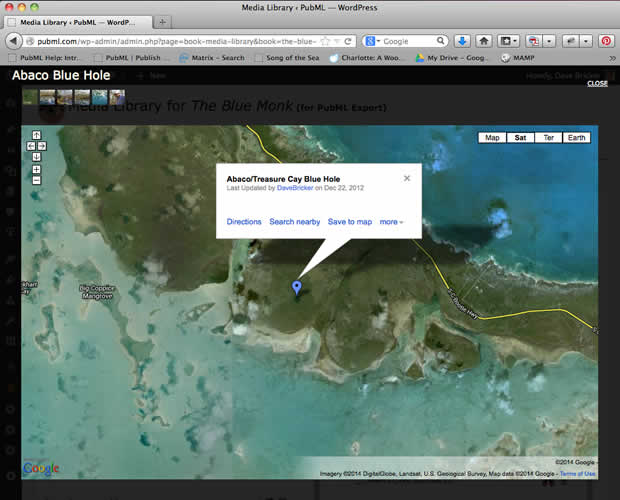Open the Matrix - Search bookmark
This screenshot has height=500, width=620.
click(x=217, y=58)
